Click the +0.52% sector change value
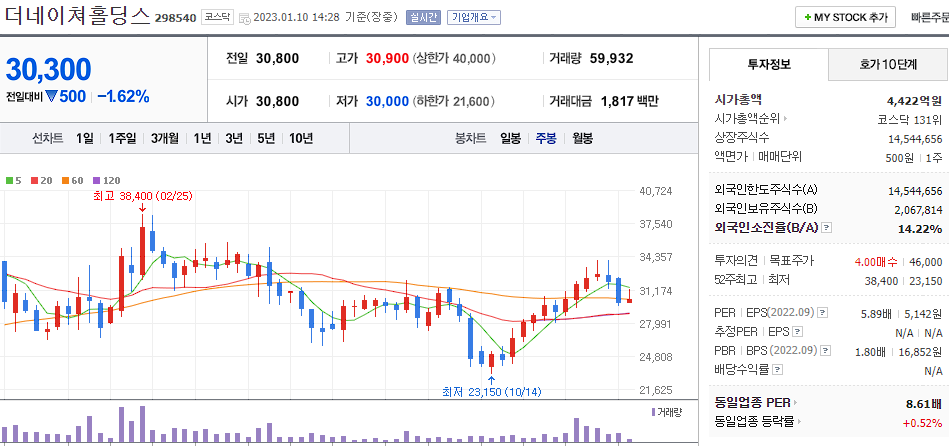 (x=923, y=422)
